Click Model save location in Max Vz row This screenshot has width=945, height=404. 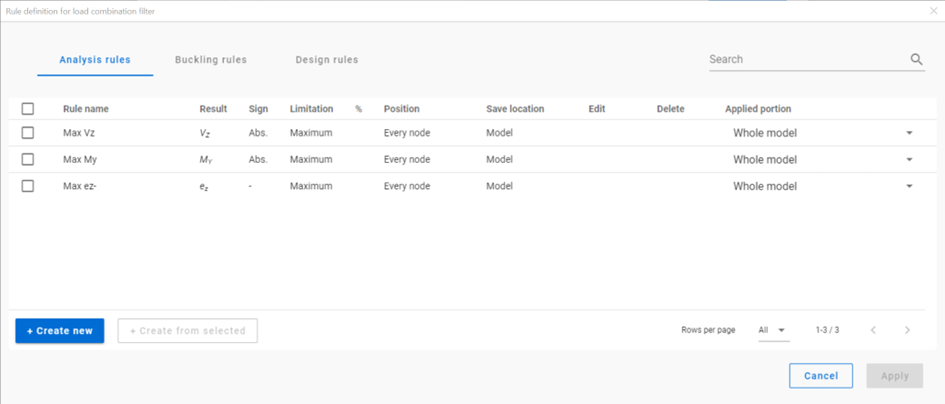(x=500, y=133)
